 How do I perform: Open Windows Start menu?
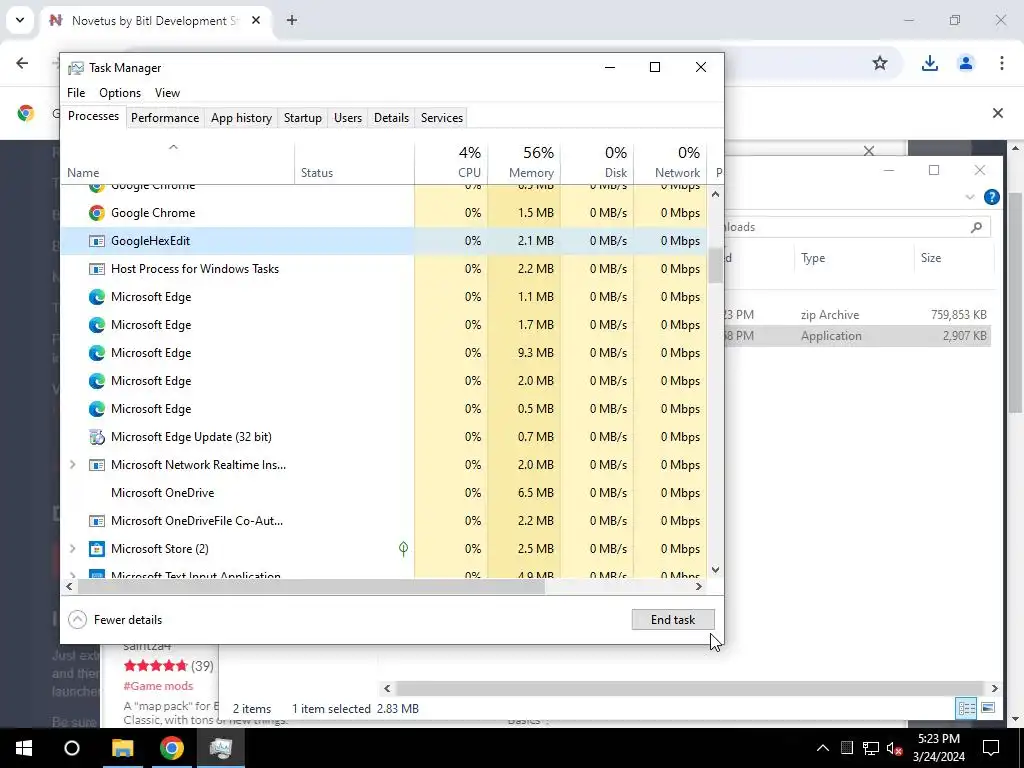coord(24,748)
